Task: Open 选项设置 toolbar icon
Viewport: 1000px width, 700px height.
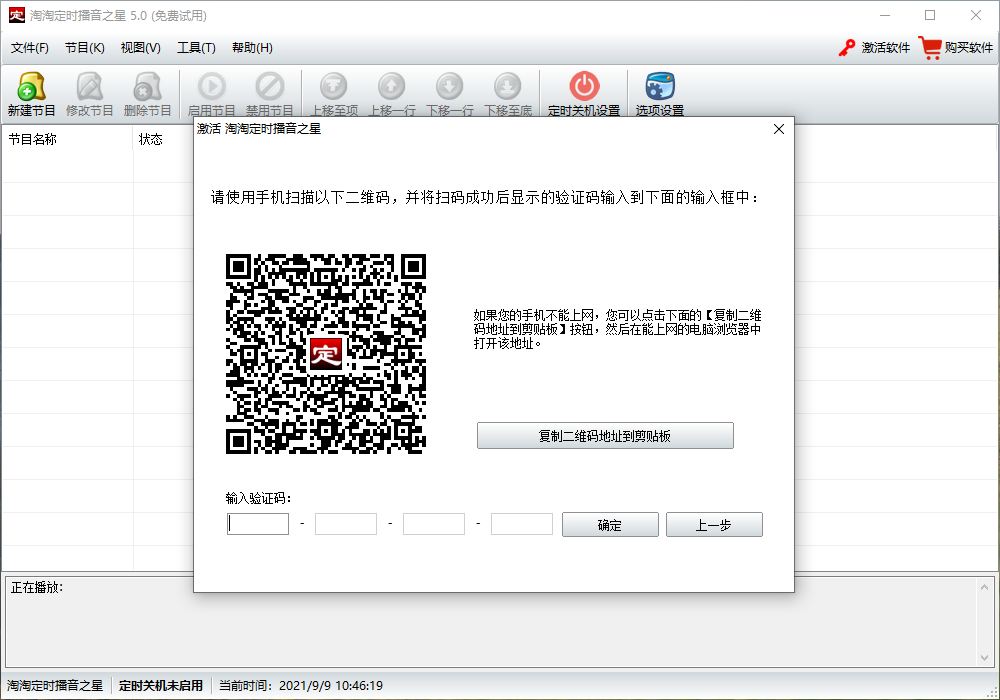Action: click(x=660, y=87)
